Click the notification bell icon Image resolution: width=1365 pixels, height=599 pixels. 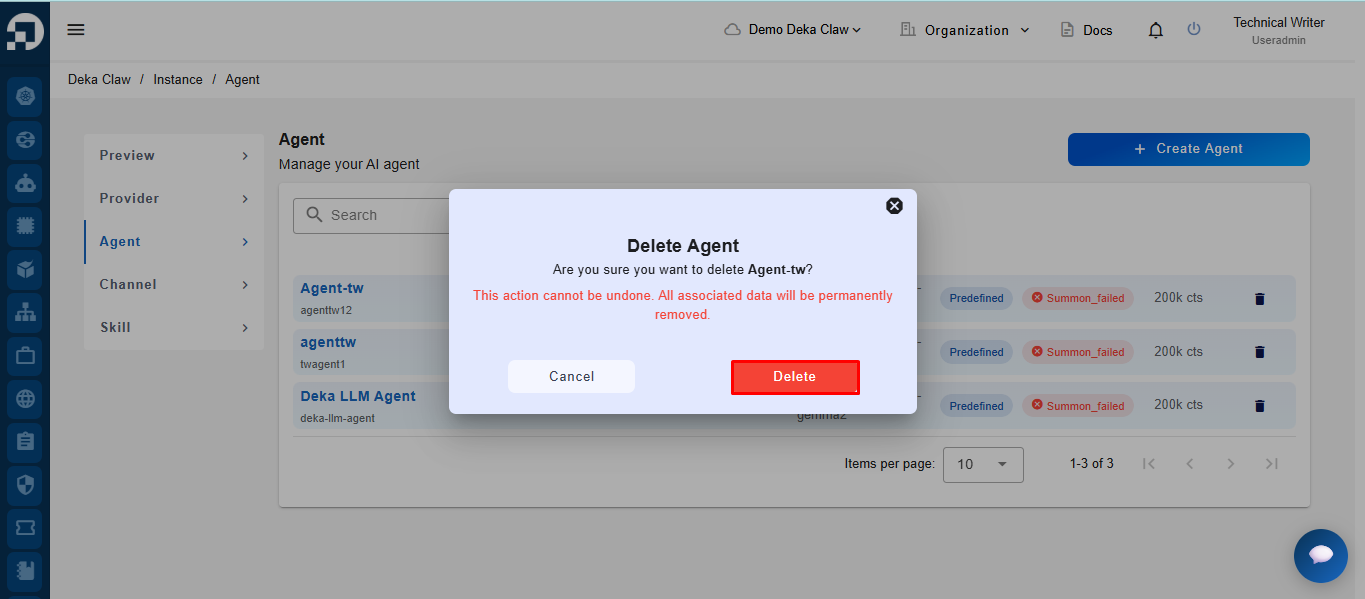[x=1156, y=30]
